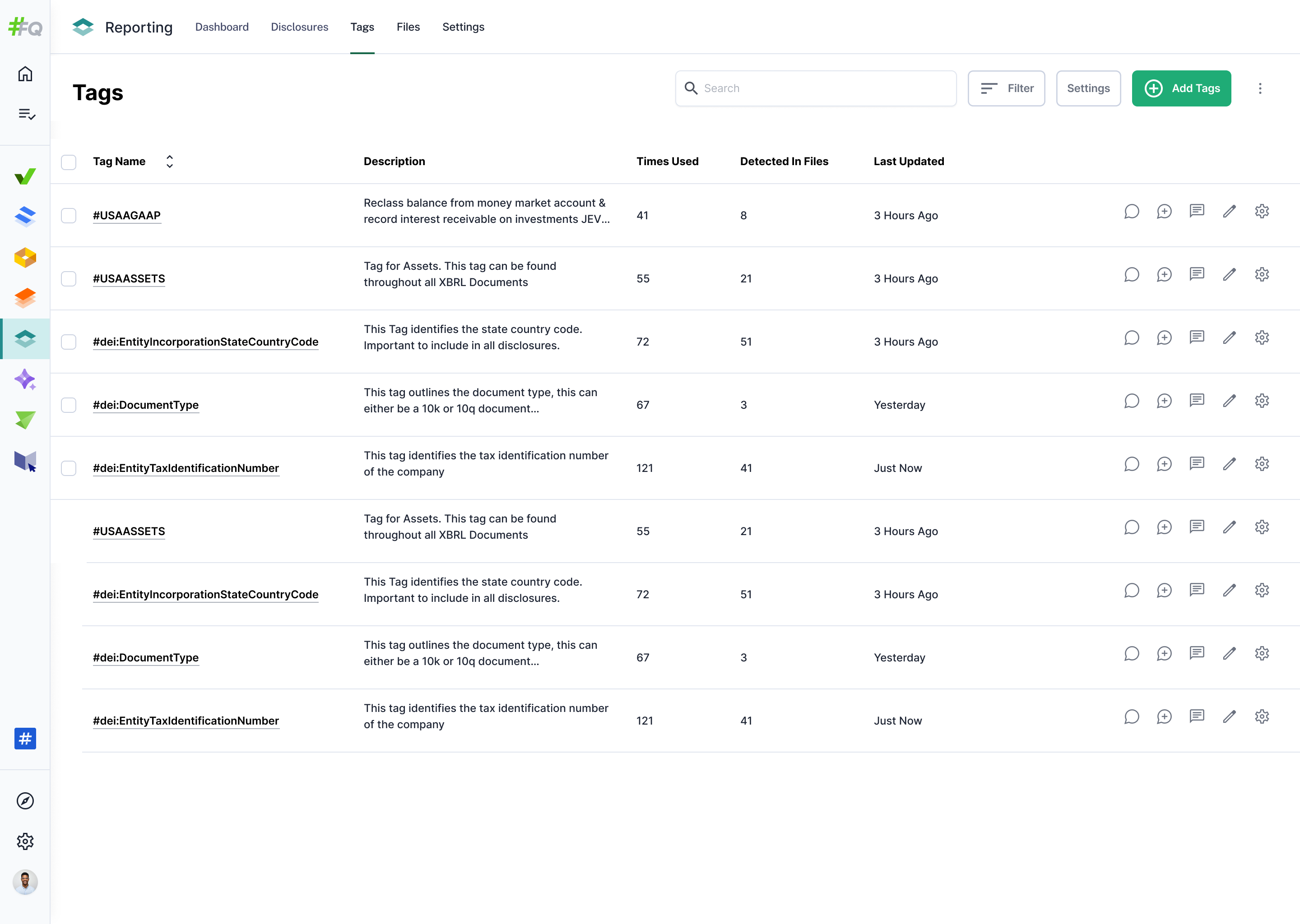Open gear settings for #USAASSETS first row
The image size is (1300, 924).
pyautogui.click(x=1261, y=275)
